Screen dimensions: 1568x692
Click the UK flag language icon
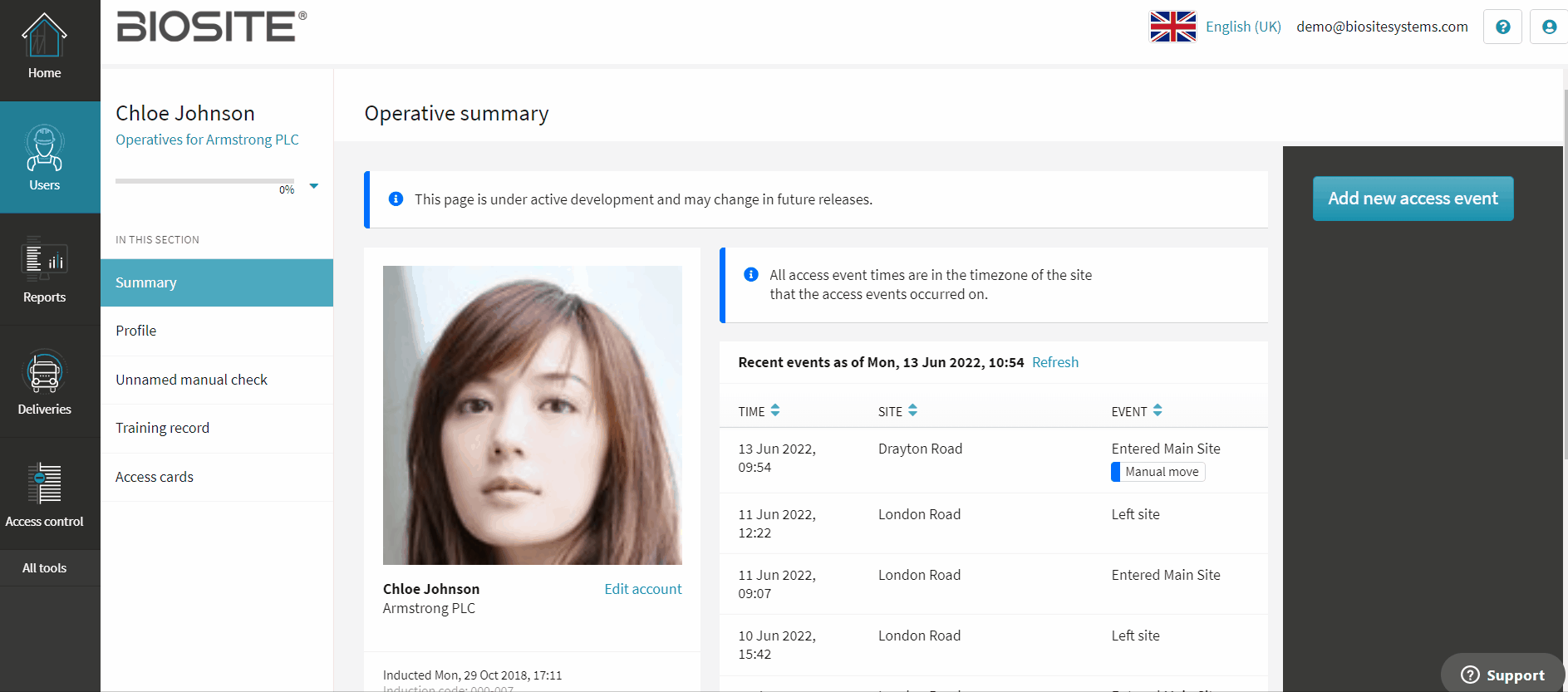click(x=1172, y=27)
